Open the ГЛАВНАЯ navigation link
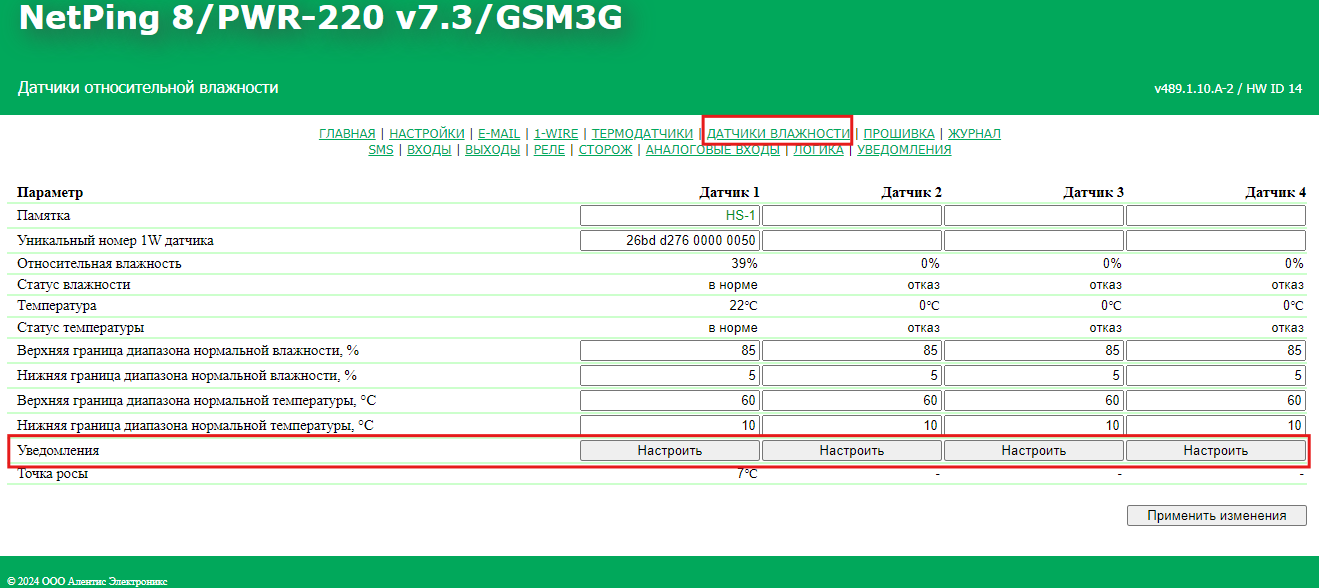Viewport: 1319px width, 588px height. click(347, 133)
